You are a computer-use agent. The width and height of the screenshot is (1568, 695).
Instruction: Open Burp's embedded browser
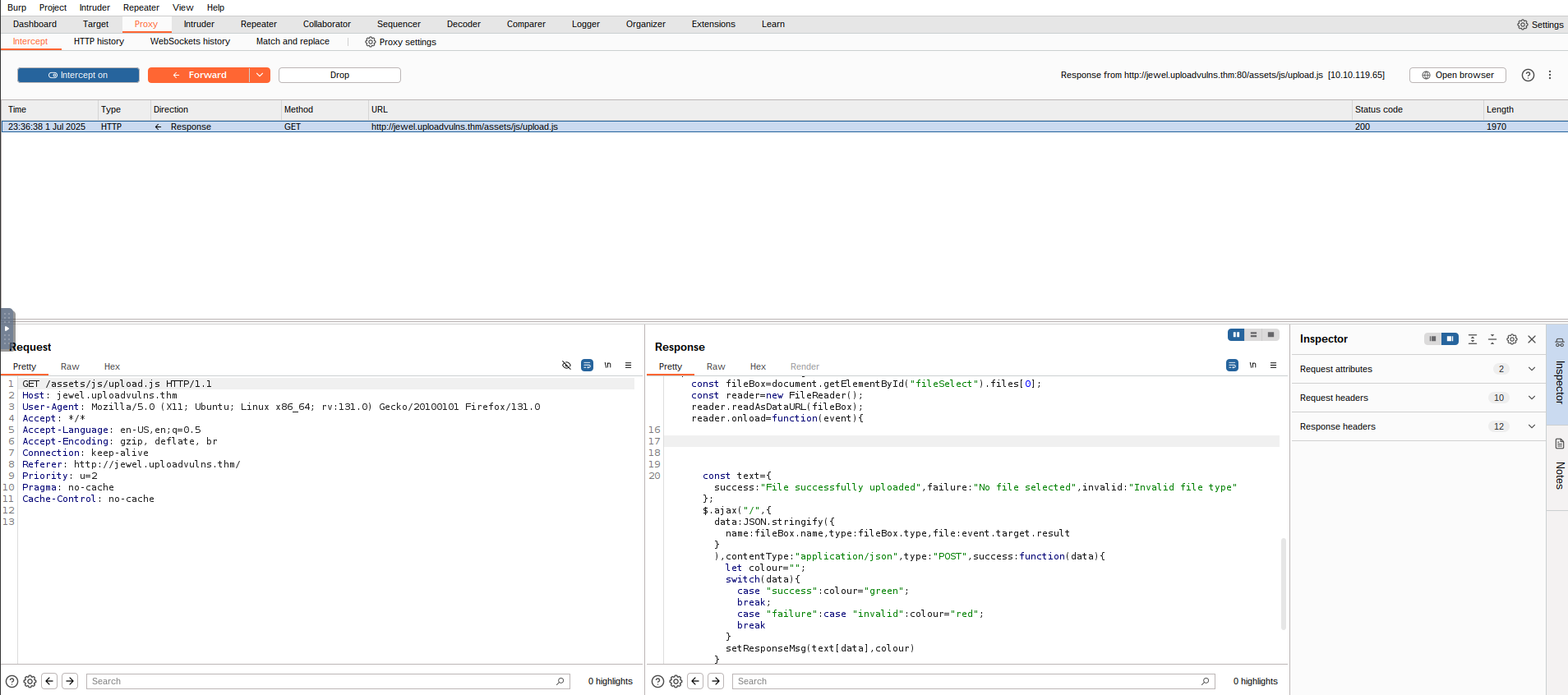(1457, 75)
